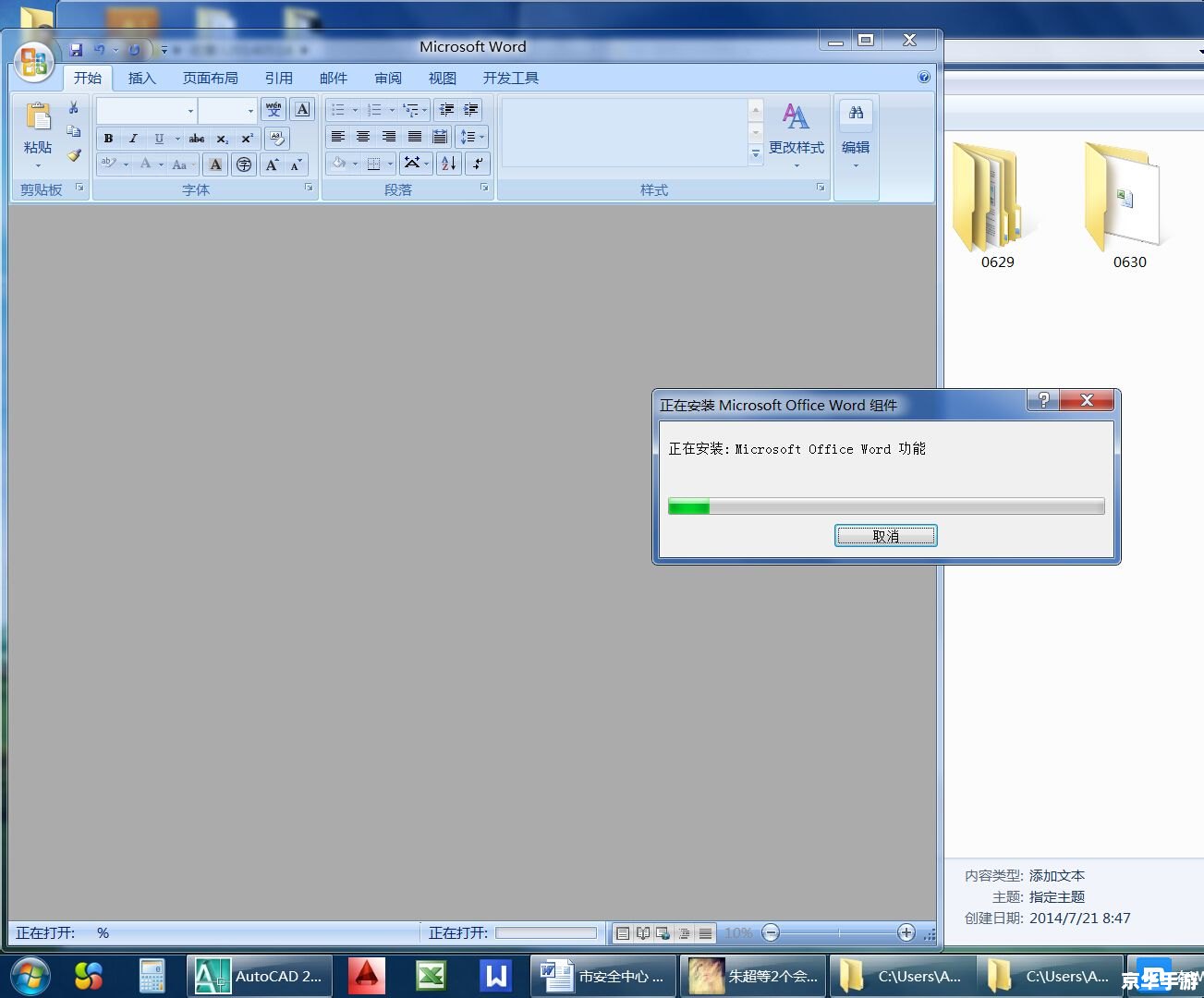1204x998 pixels.
Task: Click the Increase Indent icon
Action: [x=471, y=110]
